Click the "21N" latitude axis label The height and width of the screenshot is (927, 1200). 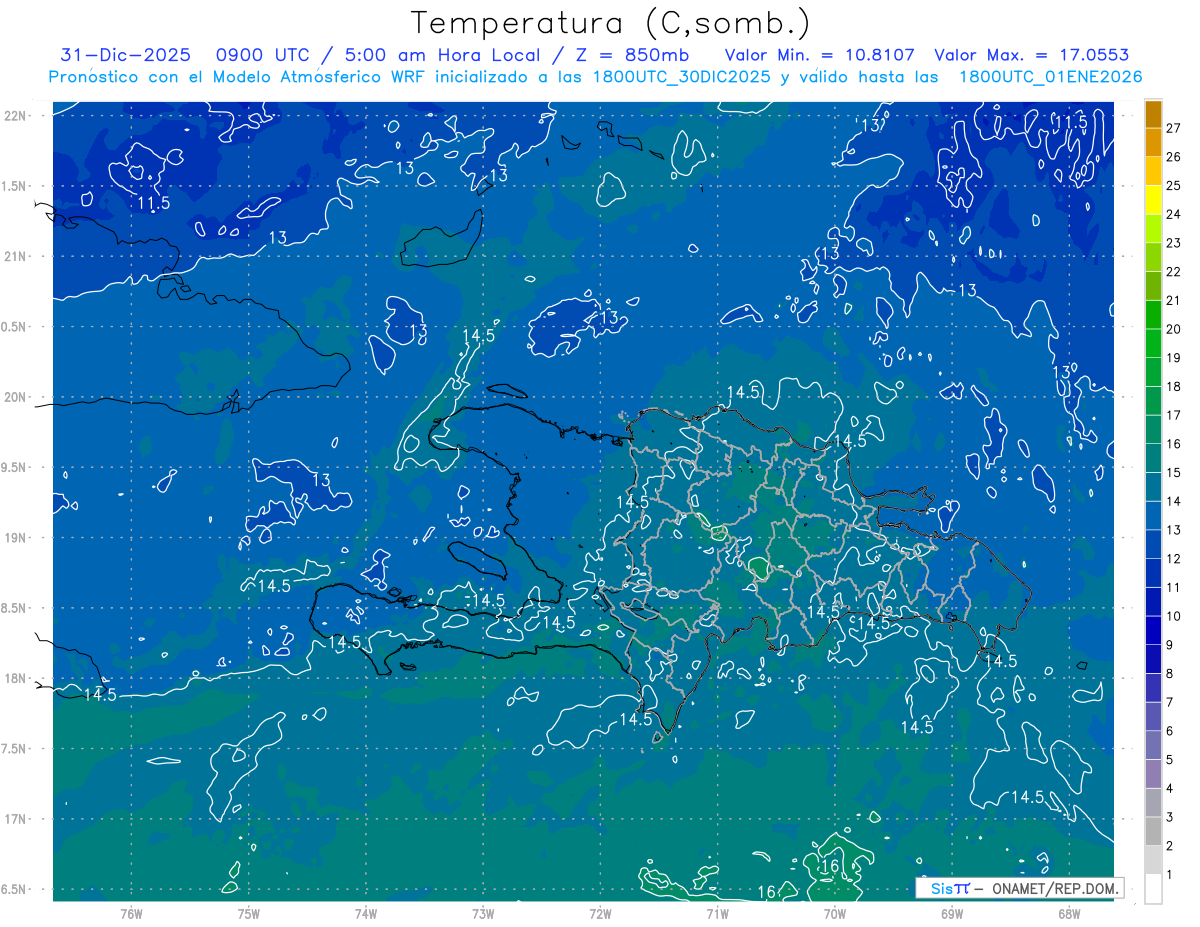[x=16, y=257]
